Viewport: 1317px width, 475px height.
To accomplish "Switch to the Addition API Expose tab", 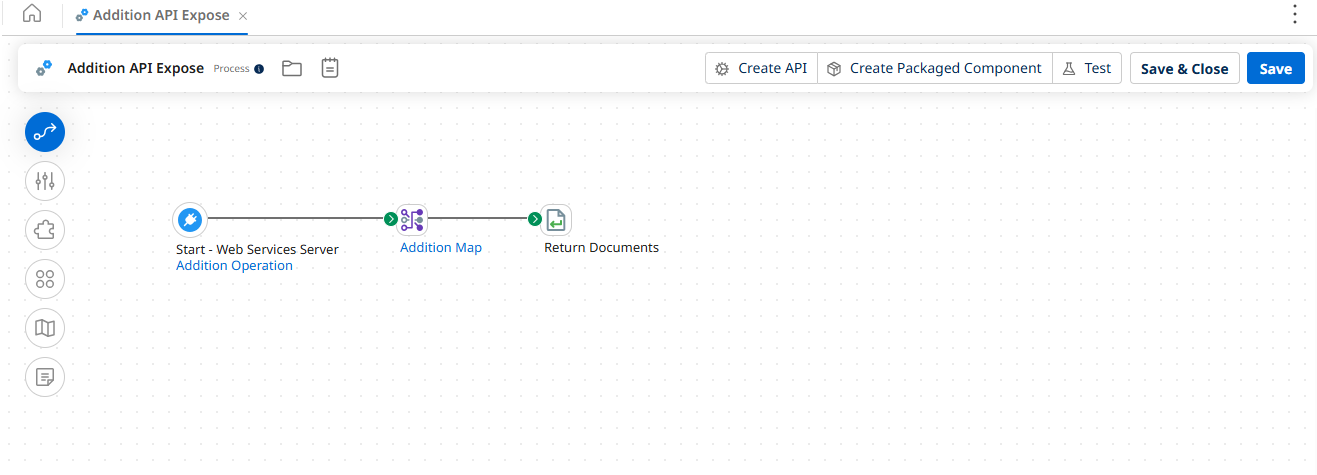I will [160, 16].
